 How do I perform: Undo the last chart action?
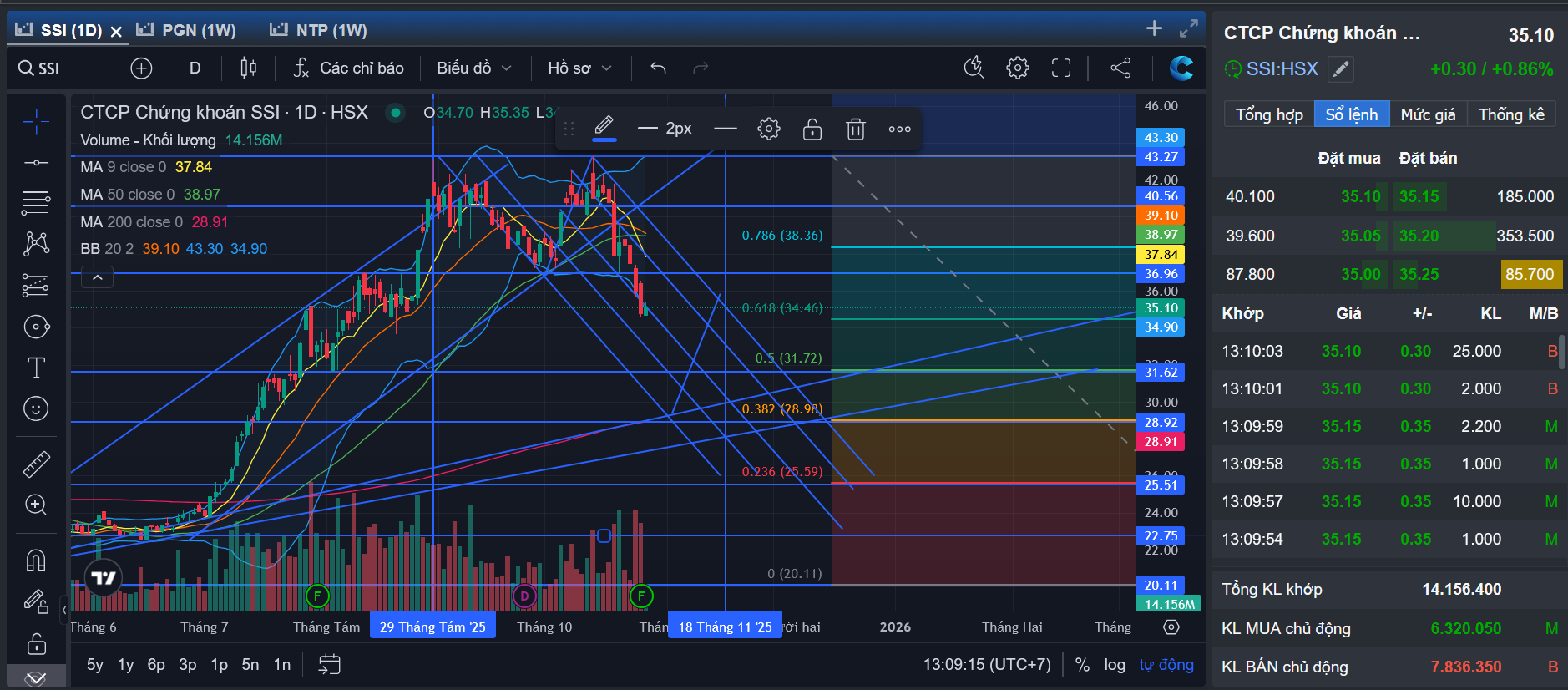(x=658, y=68)
